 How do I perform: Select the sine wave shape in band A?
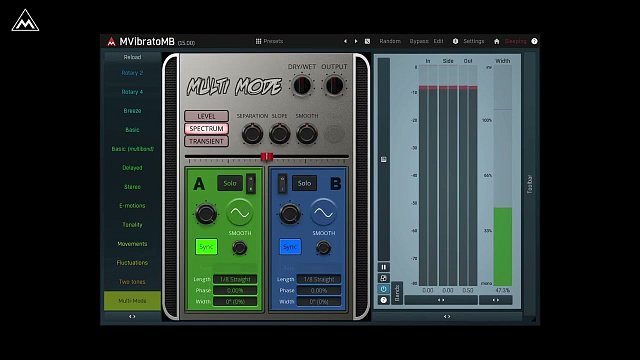tap(240, 213)
